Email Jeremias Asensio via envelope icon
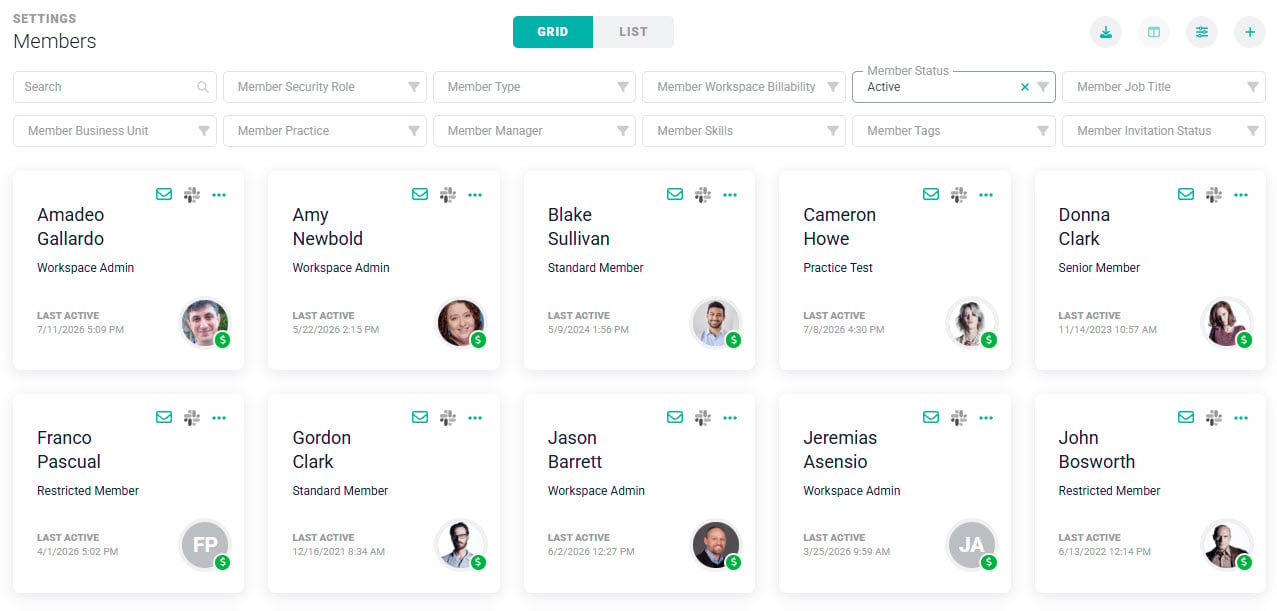This screenshot has width=1277, height=611. [x=931, y=417]
